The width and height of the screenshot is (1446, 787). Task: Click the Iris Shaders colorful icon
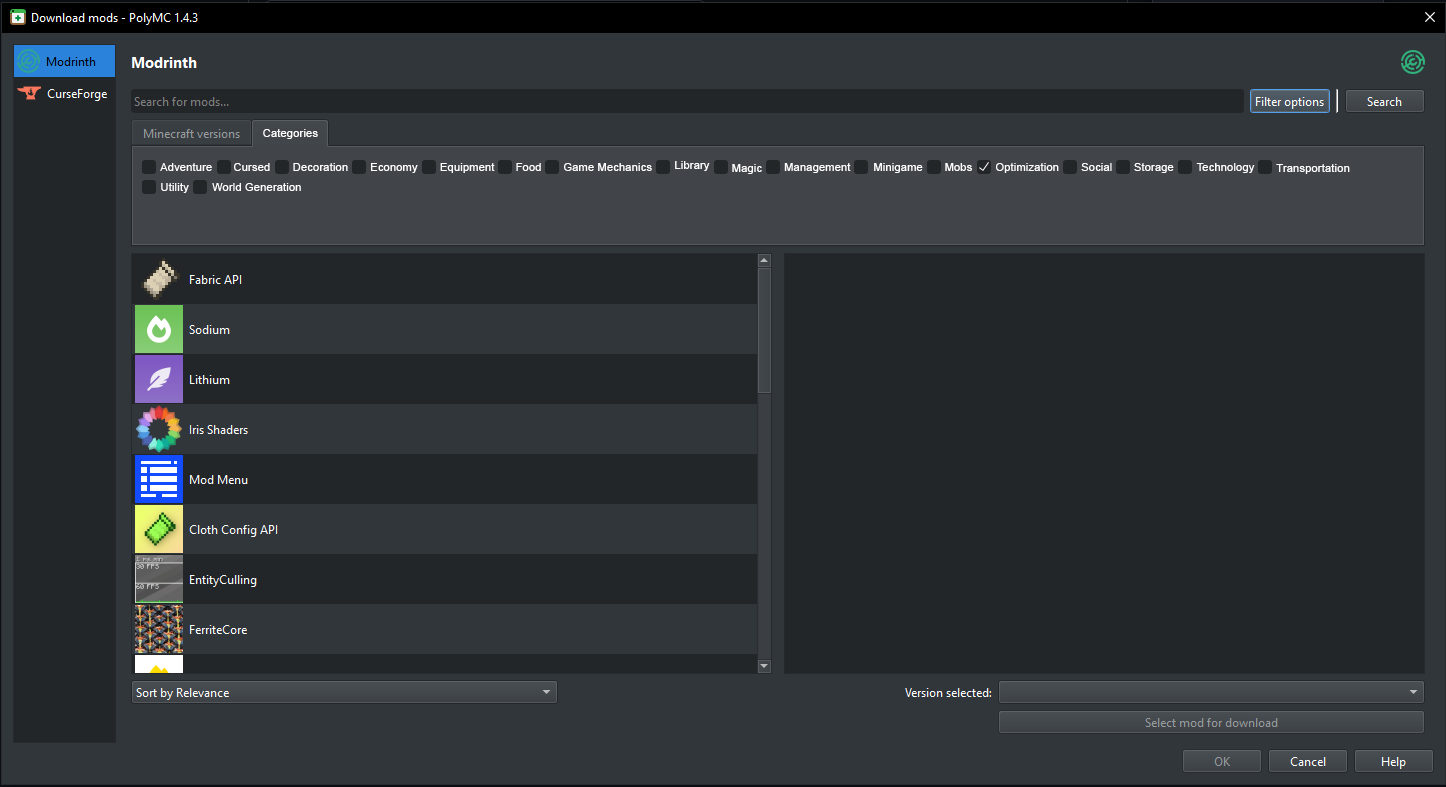coord(158,429)
